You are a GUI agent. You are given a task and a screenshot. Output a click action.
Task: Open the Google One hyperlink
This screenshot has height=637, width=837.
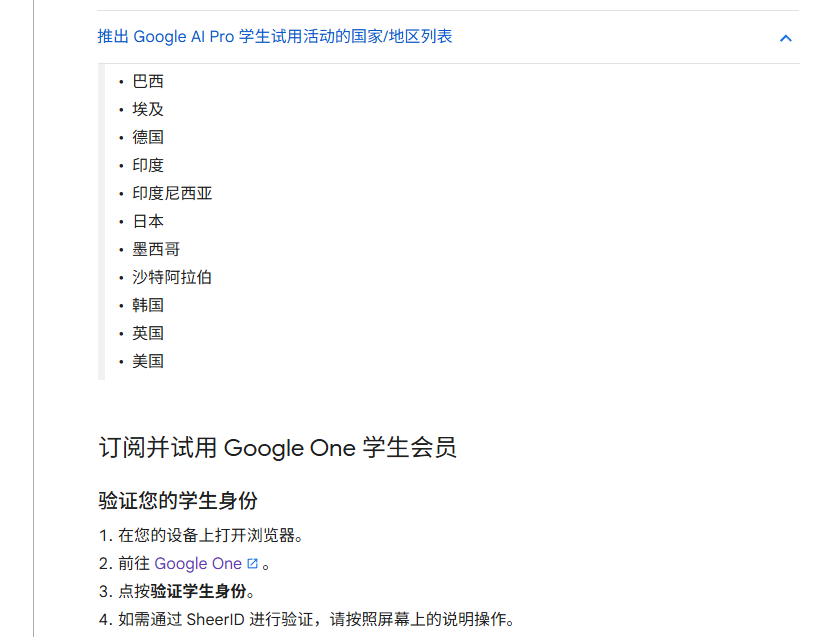click(198, 563)
